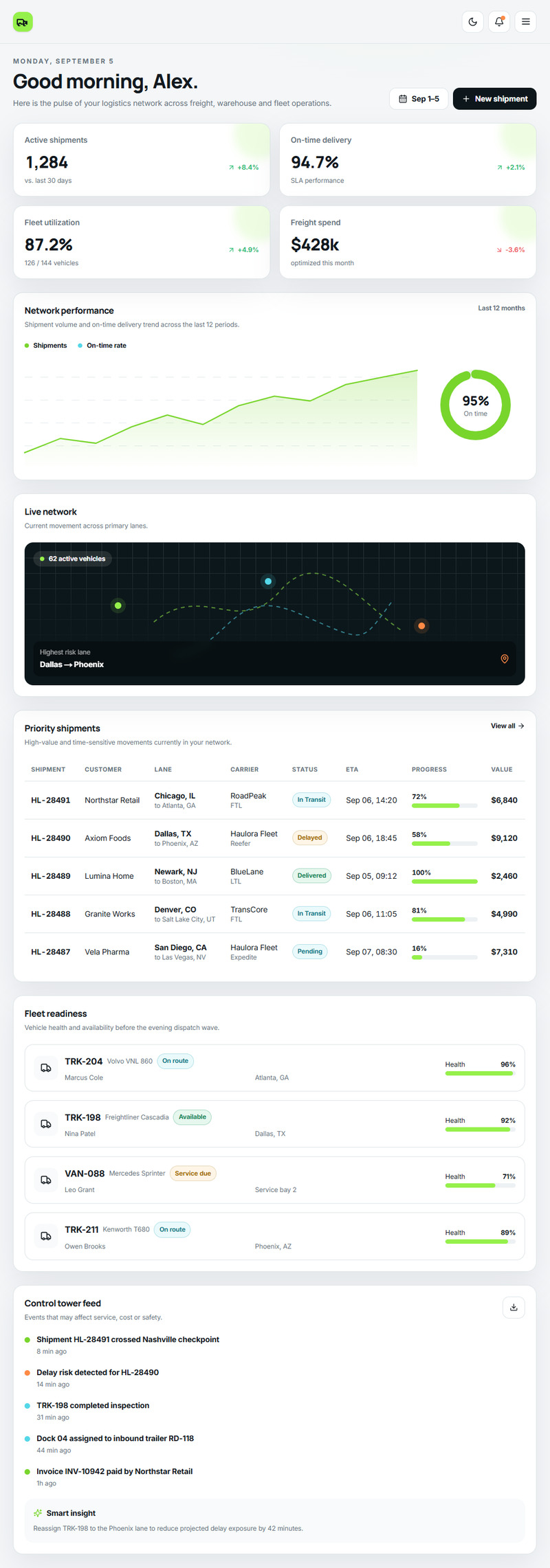Viewport: 550px width, 1568px height.
Task: Click the Service due badge on VAN-088
Action: pos(192,1174)
